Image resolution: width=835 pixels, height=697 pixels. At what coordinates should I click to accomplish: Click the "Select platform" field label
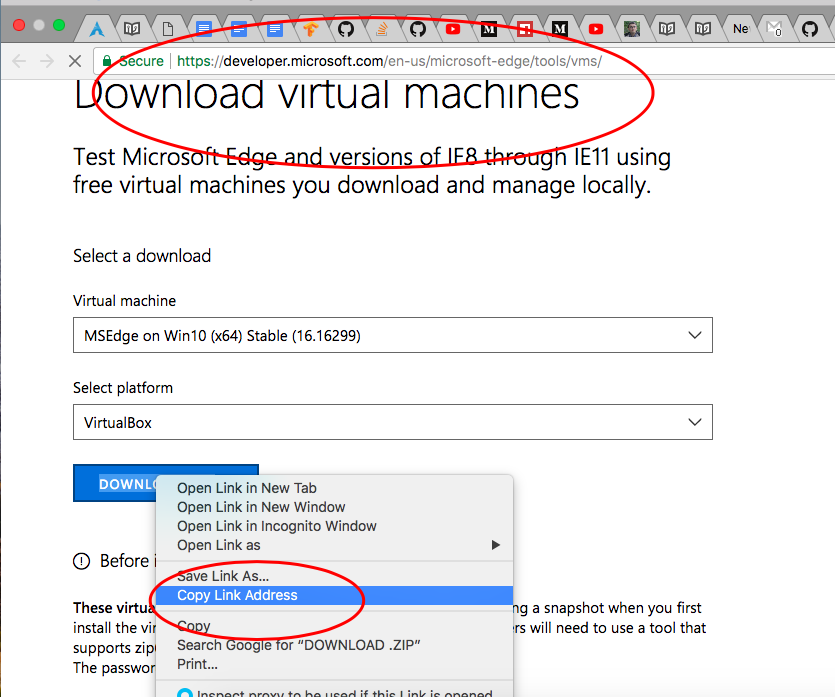coord(123,388)
